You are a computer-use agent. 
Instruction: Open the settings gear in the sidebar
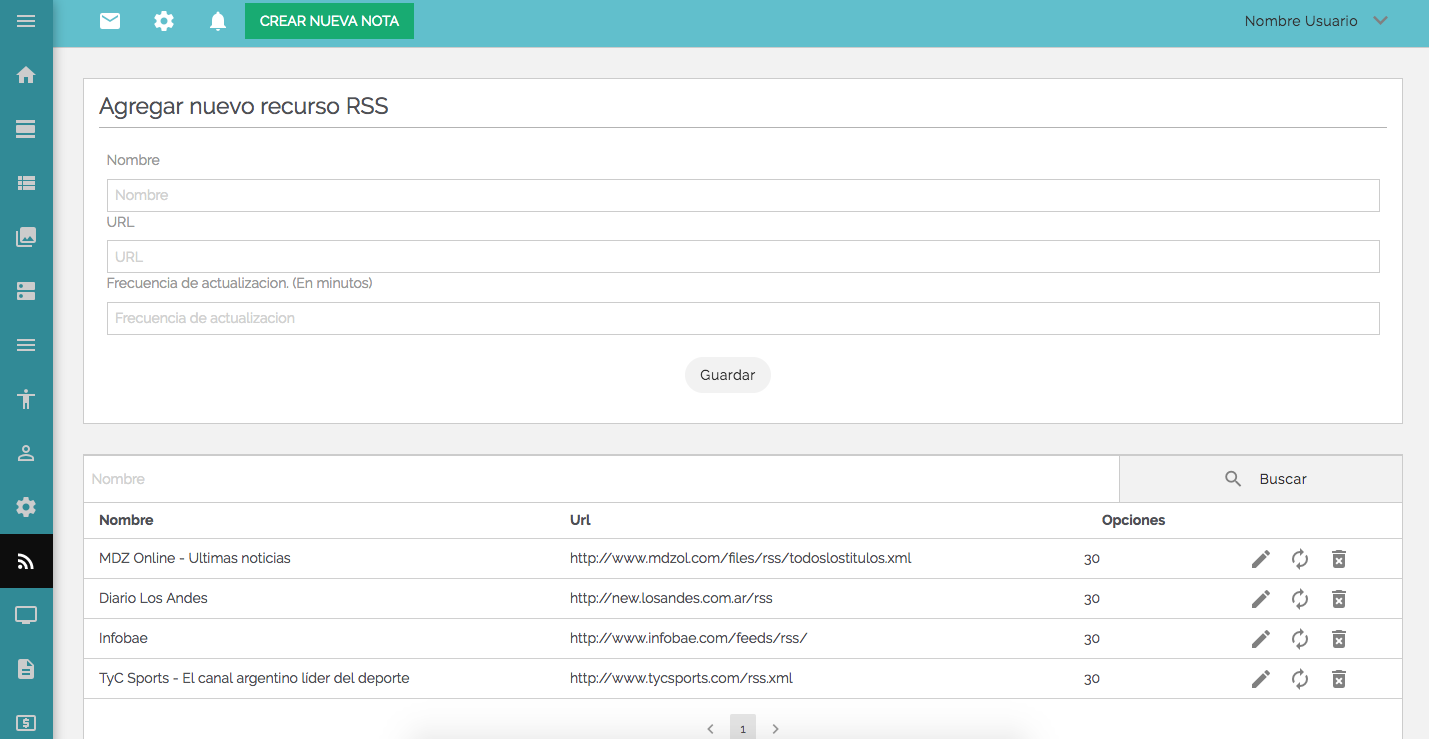click(26, 507)
